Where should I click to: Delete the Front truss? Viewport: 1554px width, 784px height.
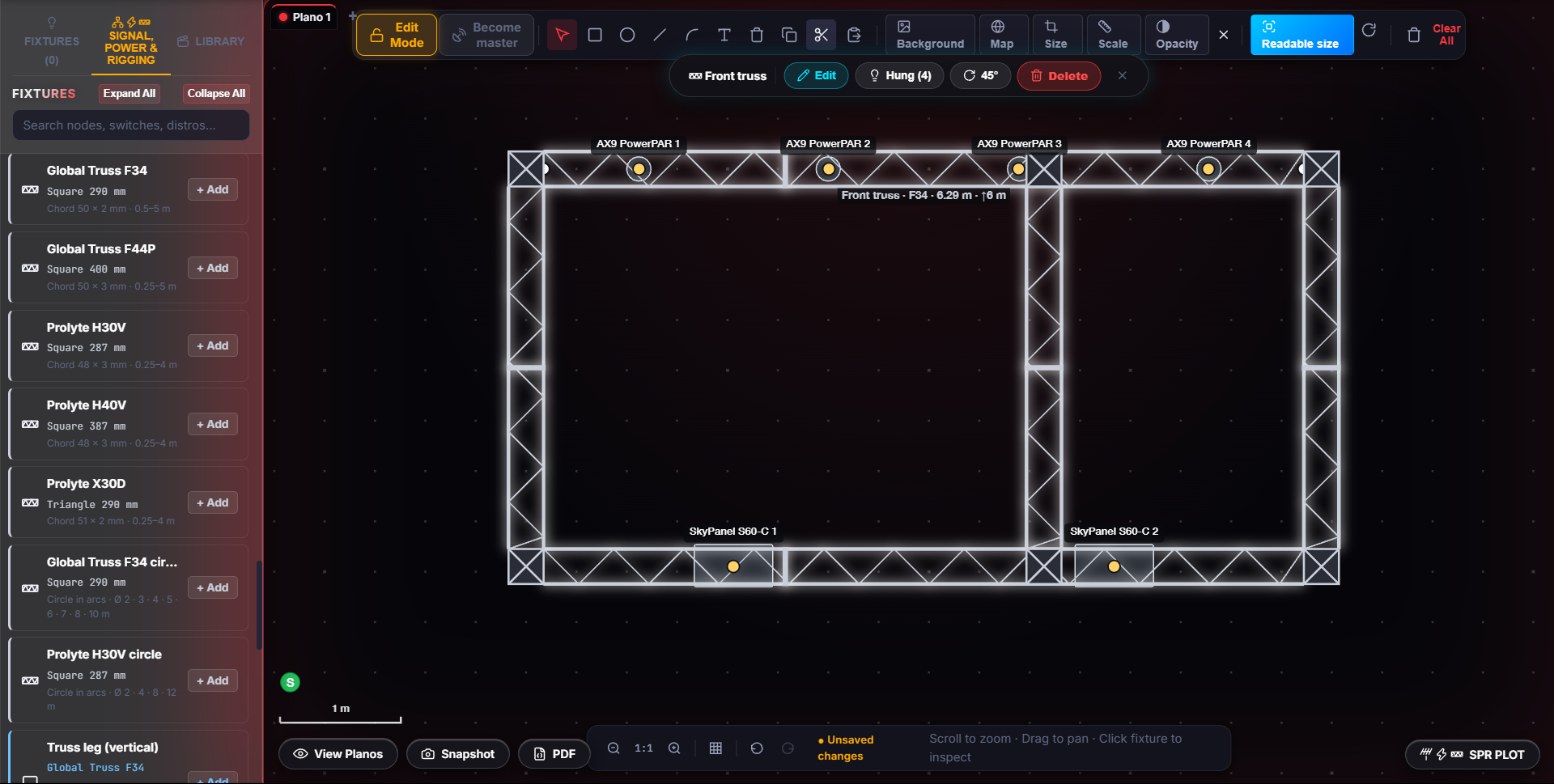pos(1059,75)
